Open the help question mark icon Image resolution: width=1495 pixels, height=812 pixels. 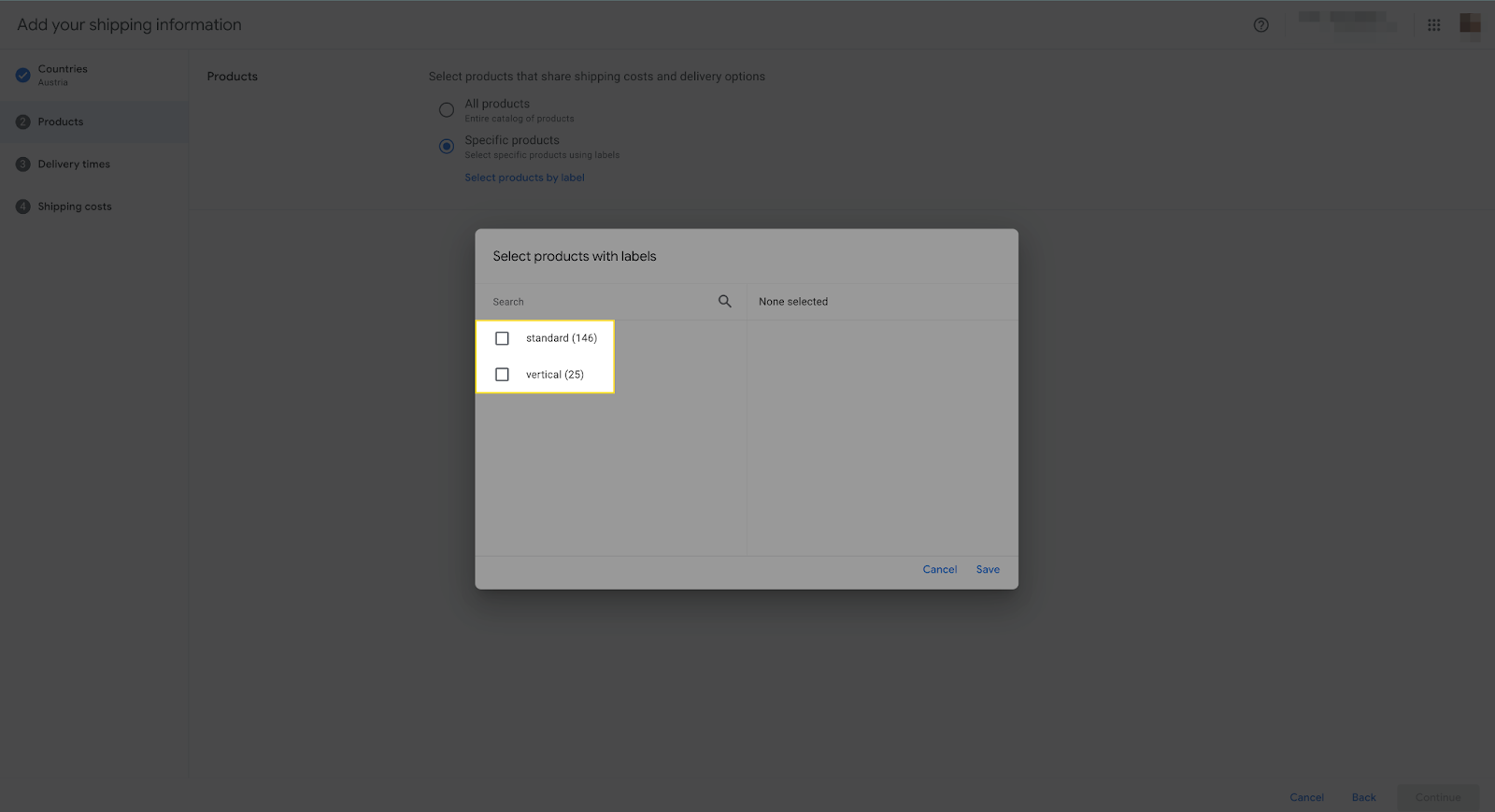coord(1260,25)
